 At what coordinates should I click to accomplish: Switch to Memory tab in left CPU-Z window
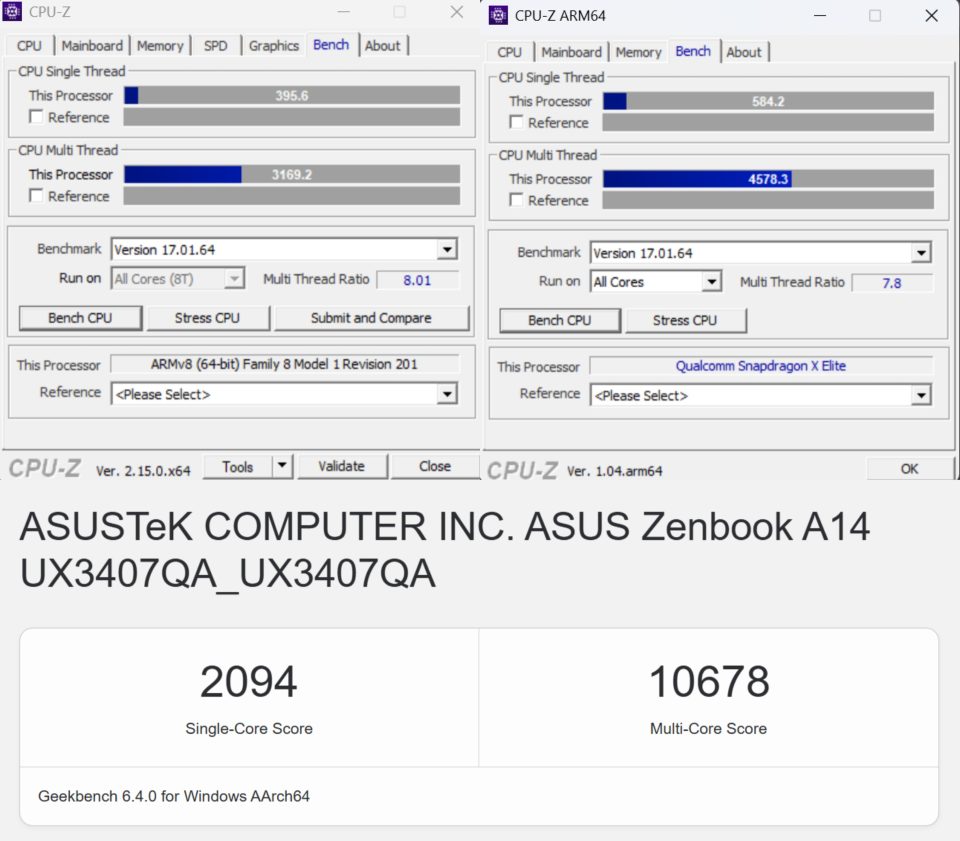pyautogui.click(x=160, y=46)
